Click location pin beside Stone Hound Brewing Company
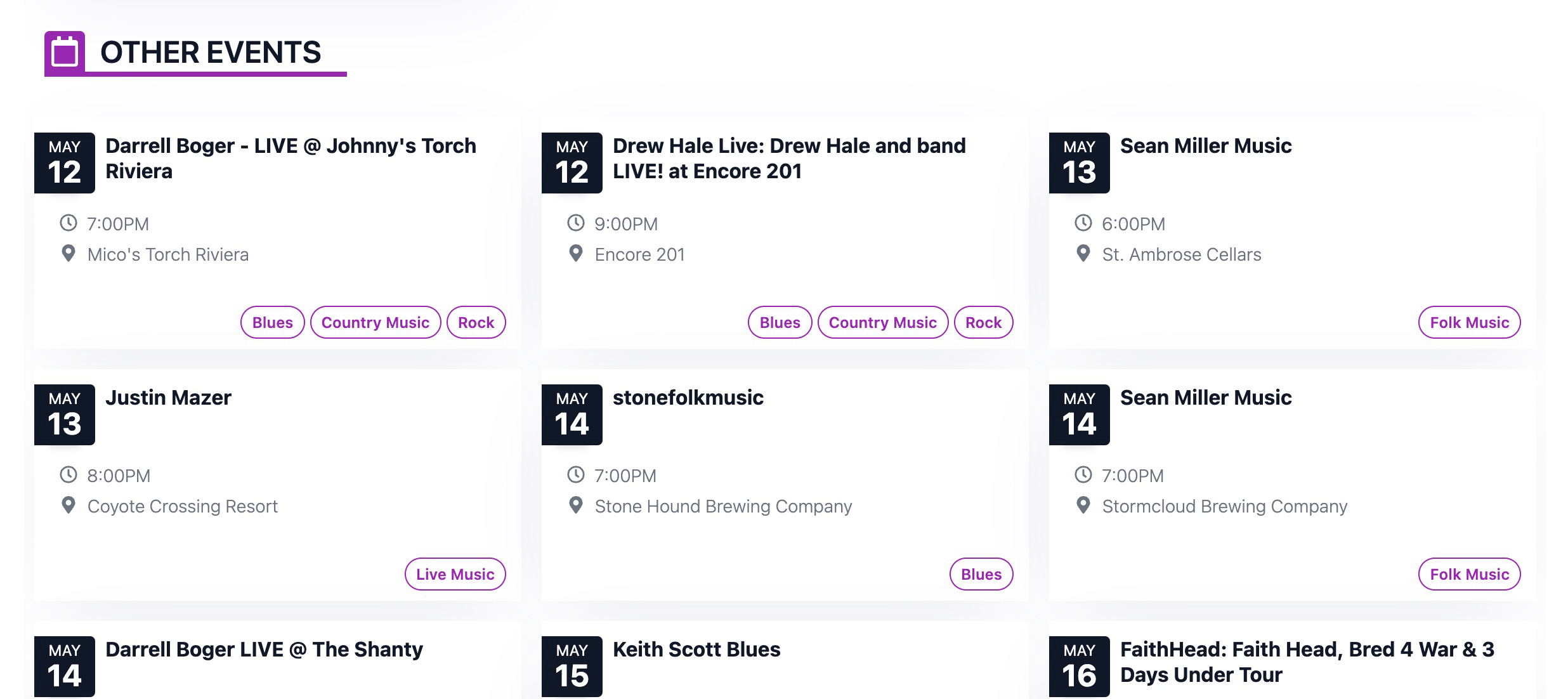The height and width of the screenshot is (699, 1568). 575,506
